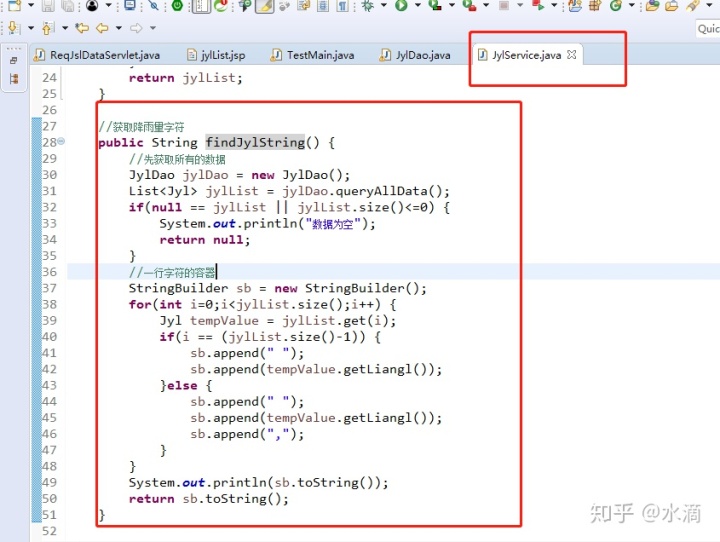Switch to ReqJslDataServlet.java tab

pyautogui.click(x=97, y=55)
